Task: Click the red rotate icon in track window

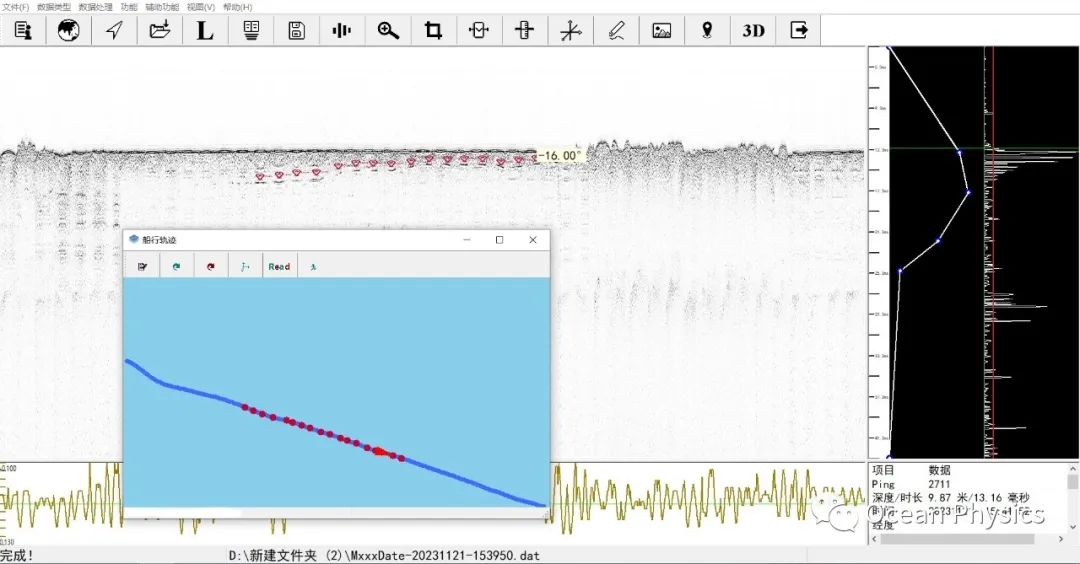Action: 210,267
